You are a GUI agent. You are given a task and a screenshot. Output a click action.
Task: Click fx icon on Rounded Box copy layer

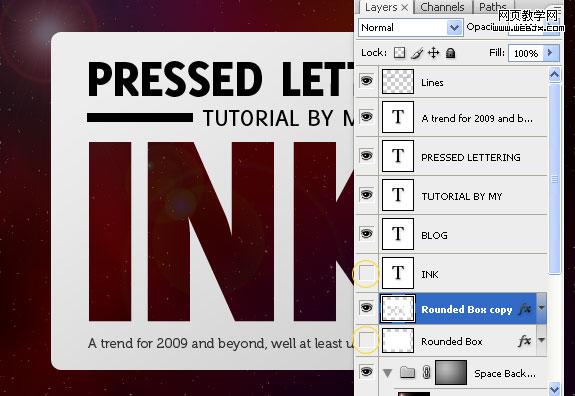525,309
